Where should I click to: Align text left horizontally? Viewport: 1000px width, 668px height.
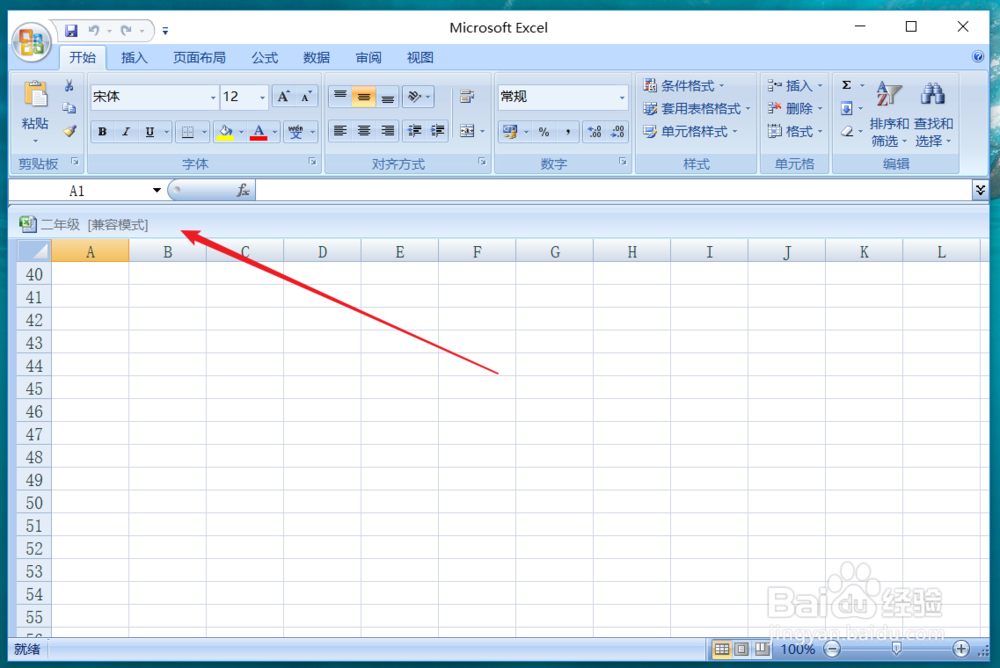(340, 131)
